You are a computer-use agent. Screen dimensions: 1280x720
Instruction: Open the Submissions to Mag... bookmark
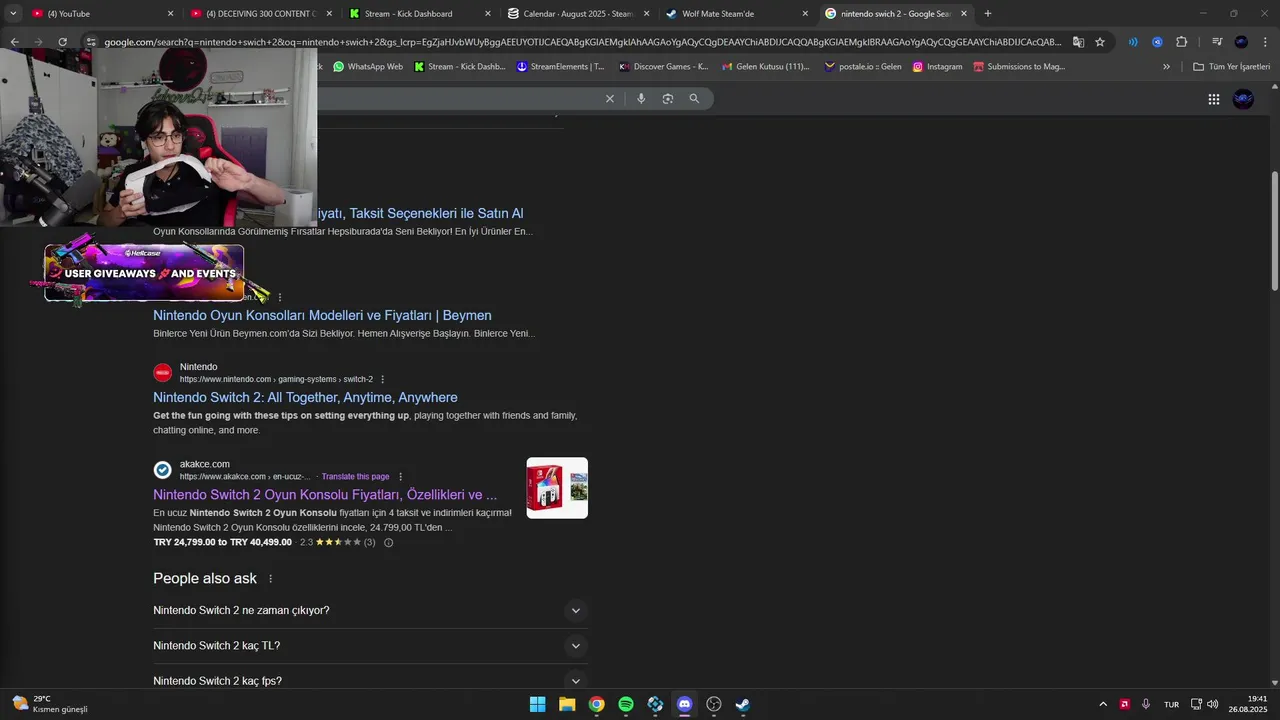click(1019, 67)
